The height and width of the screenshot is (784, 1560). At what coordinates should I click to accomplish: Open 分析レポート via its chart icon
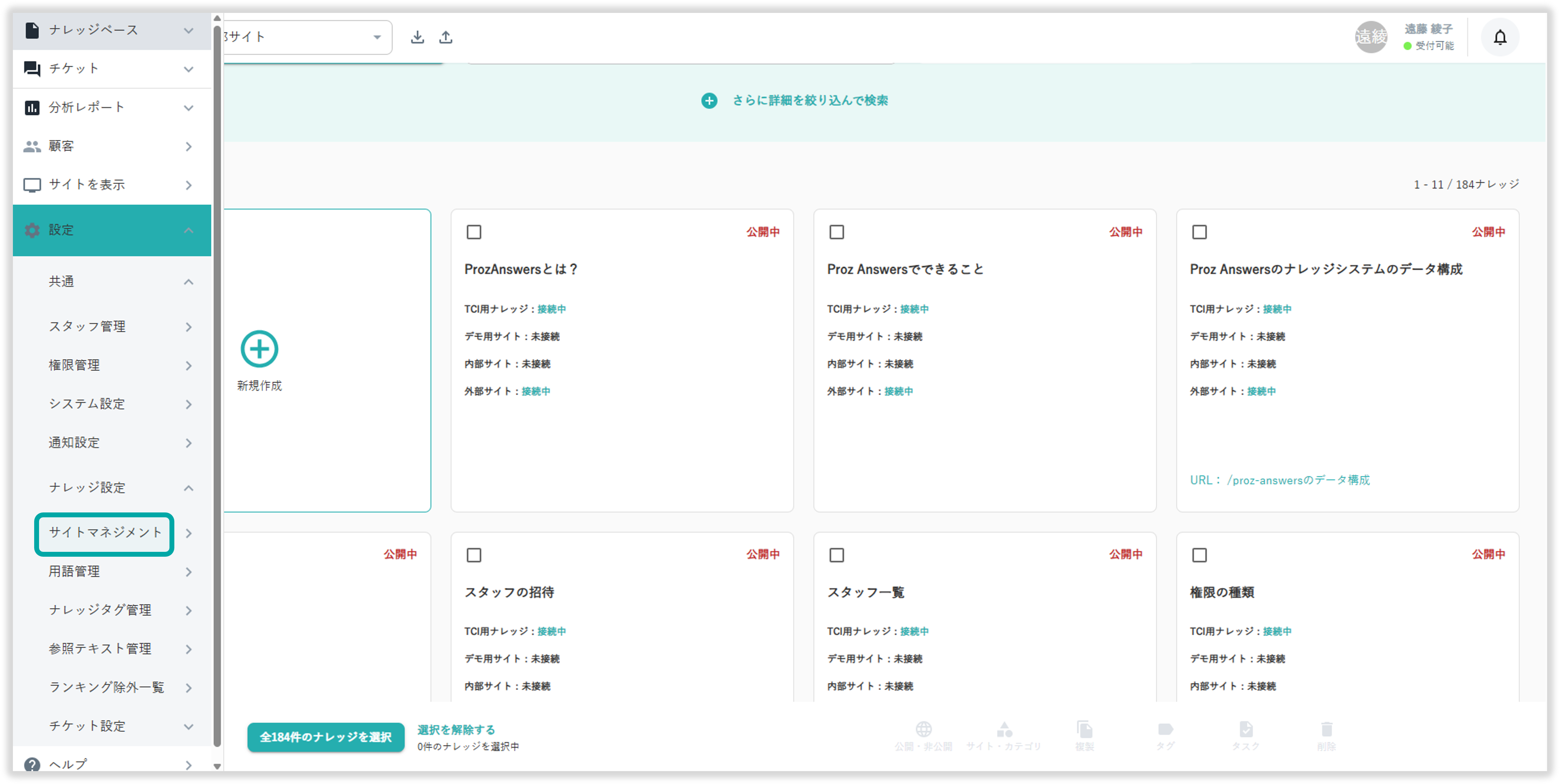click(32, 107)
